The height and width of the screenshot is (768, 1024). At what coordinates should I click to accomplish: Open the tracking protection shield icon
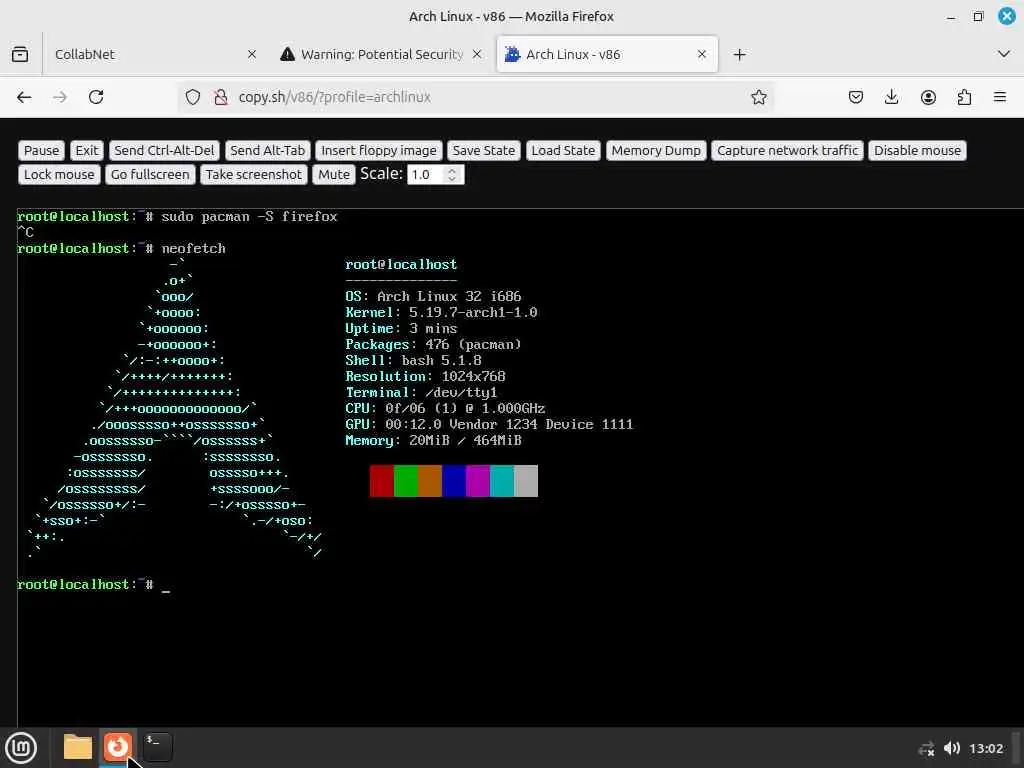(x=193, y=97)
